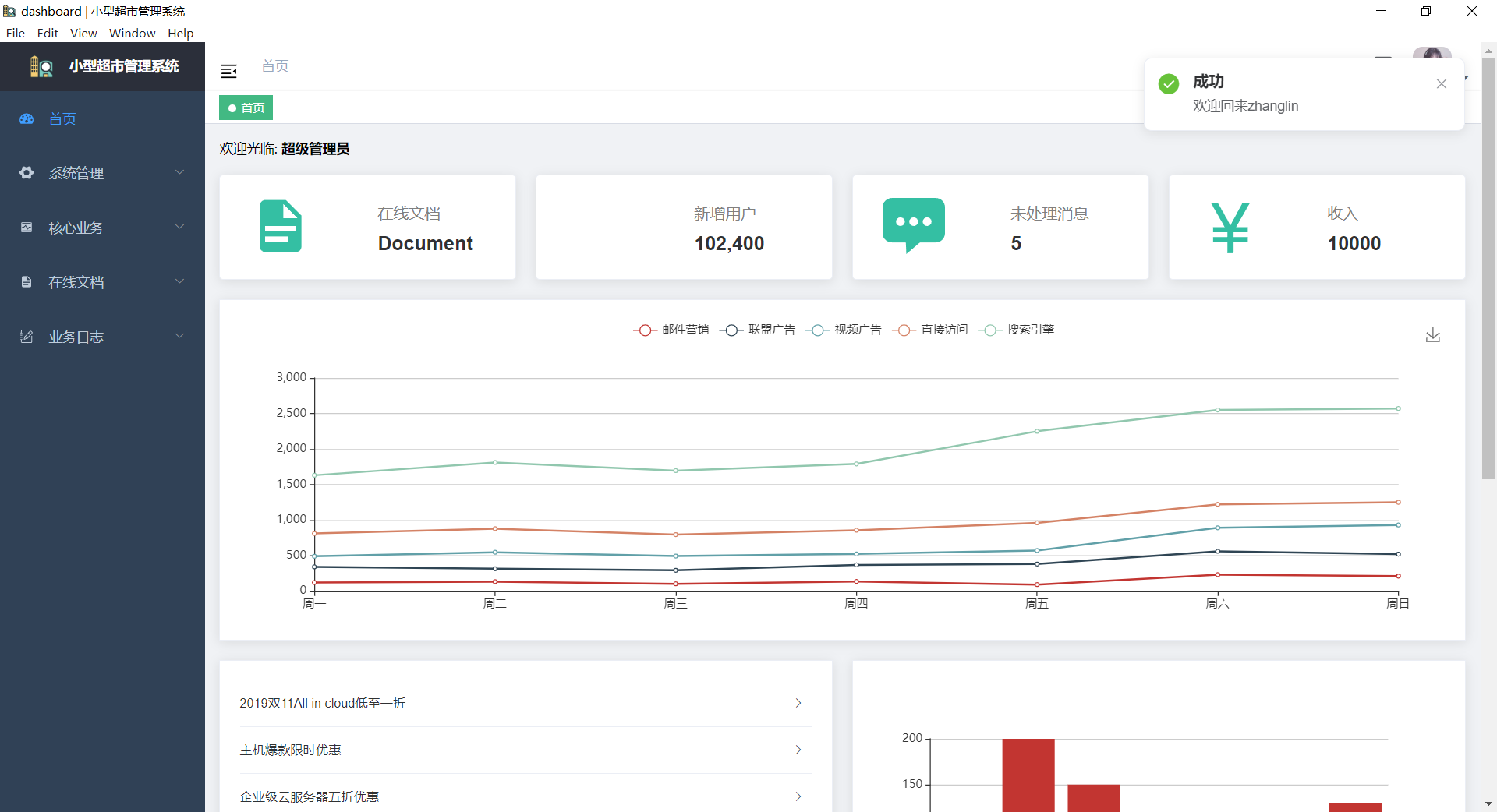Image resolution: width=1497 pixels, height=812 pixels.
Task: Toggle 搜索引擎 series in chart legend
Action: click(1017, 330)
